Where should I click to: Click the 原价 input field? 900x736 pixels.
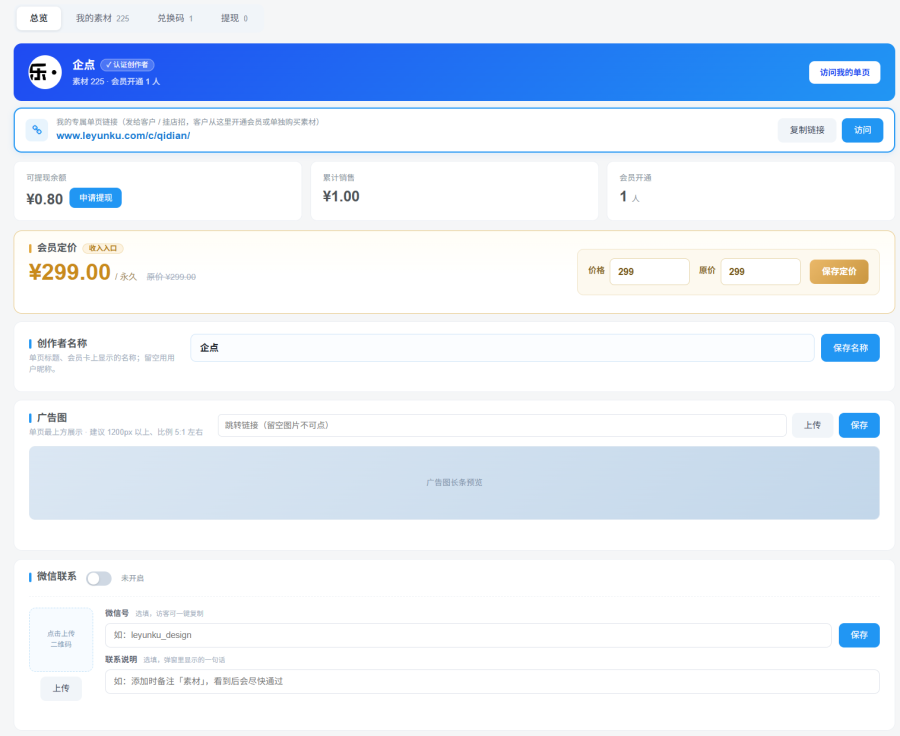click(761, 272)
